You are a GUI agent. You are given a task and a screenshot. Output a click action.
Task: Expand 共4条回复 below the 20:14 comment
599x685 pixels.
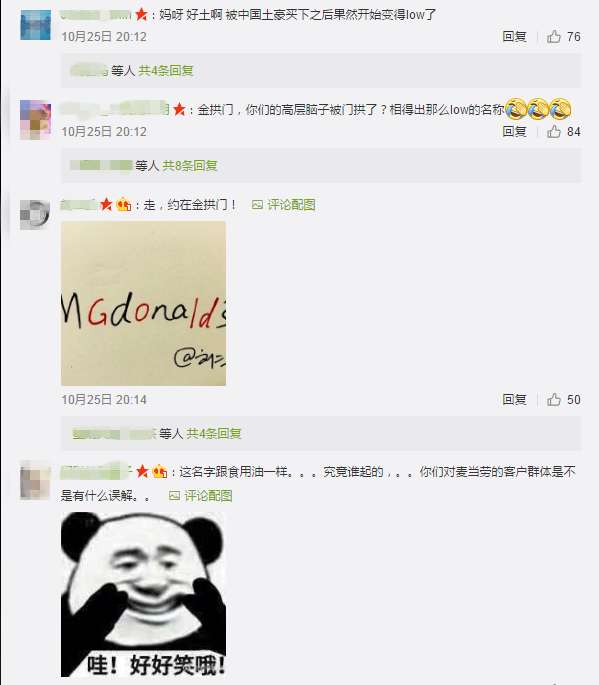click(x=214, y=433)
